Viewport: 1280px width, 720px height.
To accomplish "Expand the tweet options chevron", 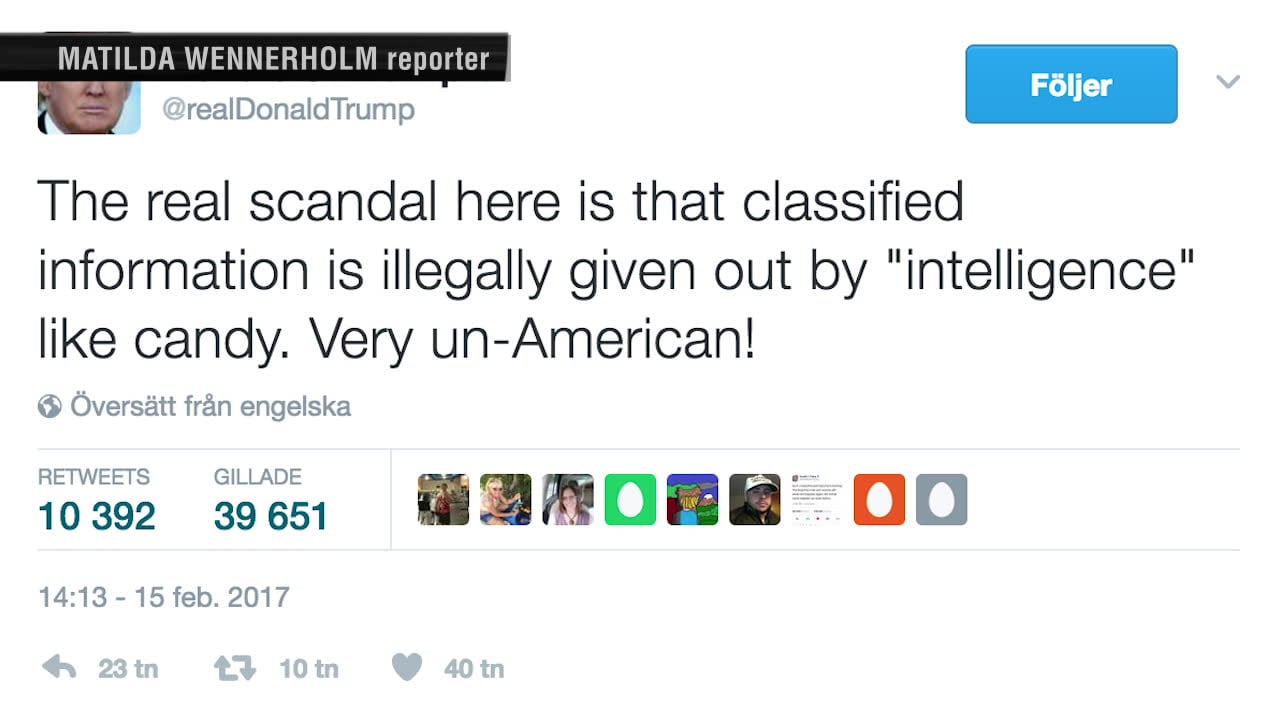I will pos(1228,82).
